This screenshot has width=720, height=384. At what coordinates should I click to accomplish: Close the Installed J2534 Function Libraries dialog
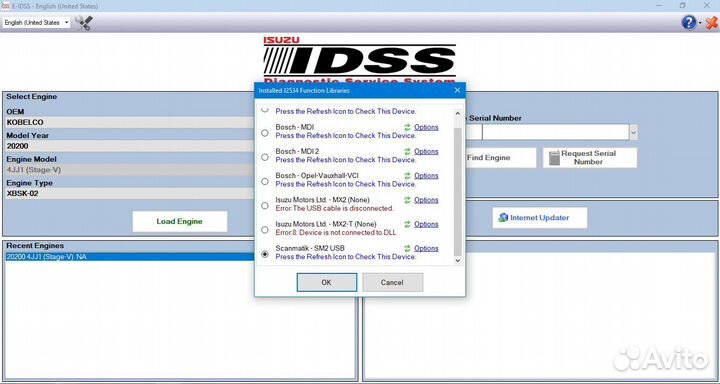click(457, 90)
